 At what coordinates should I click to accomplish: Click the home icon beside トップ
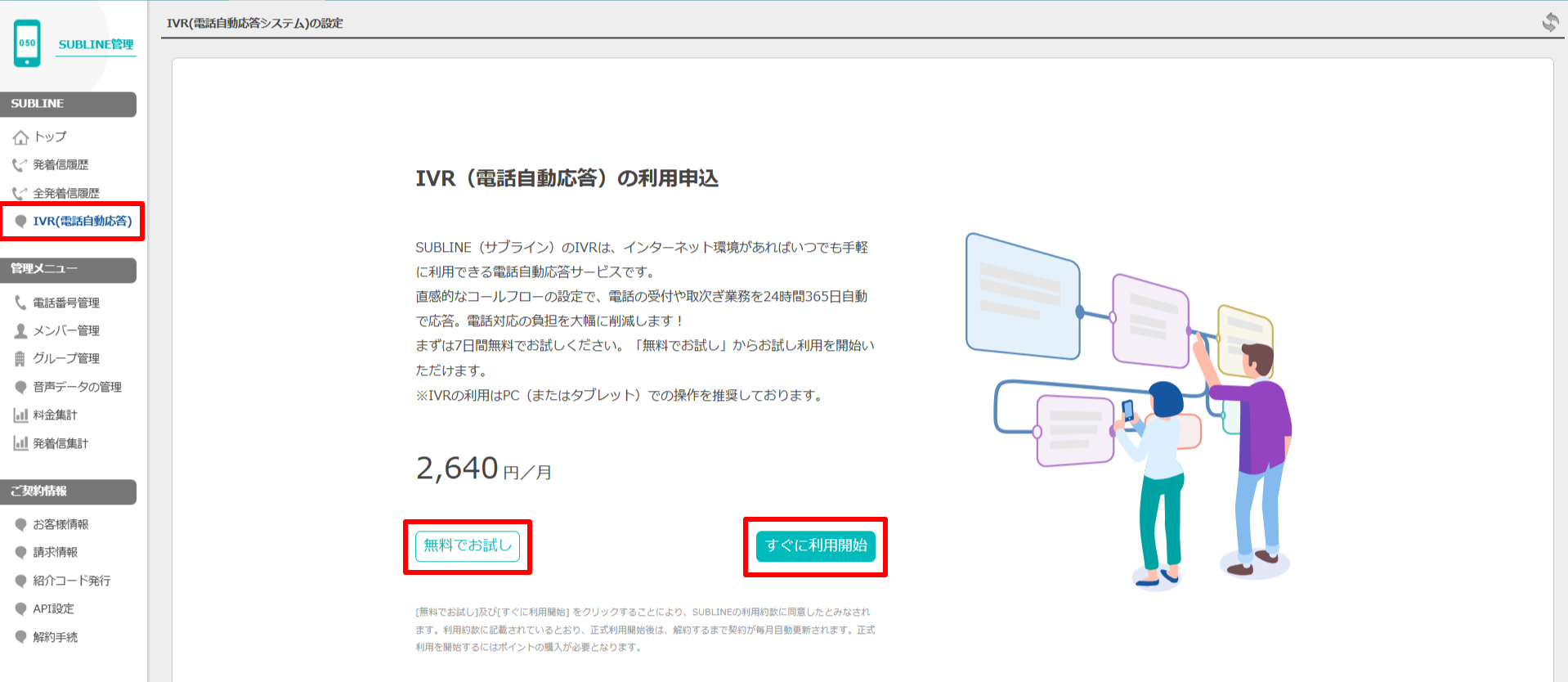pos(20,137)
